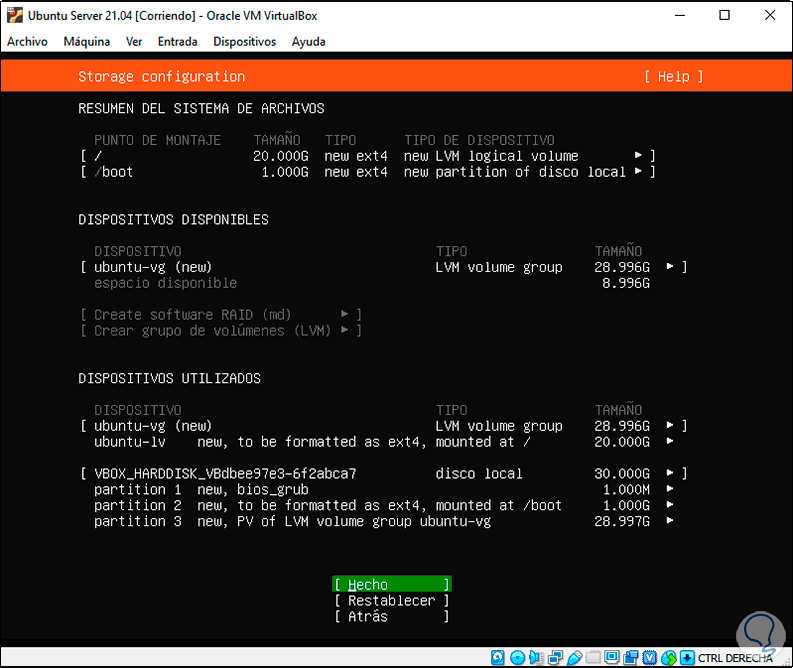Select the /boot mount point in the summary

coord(368,172)
